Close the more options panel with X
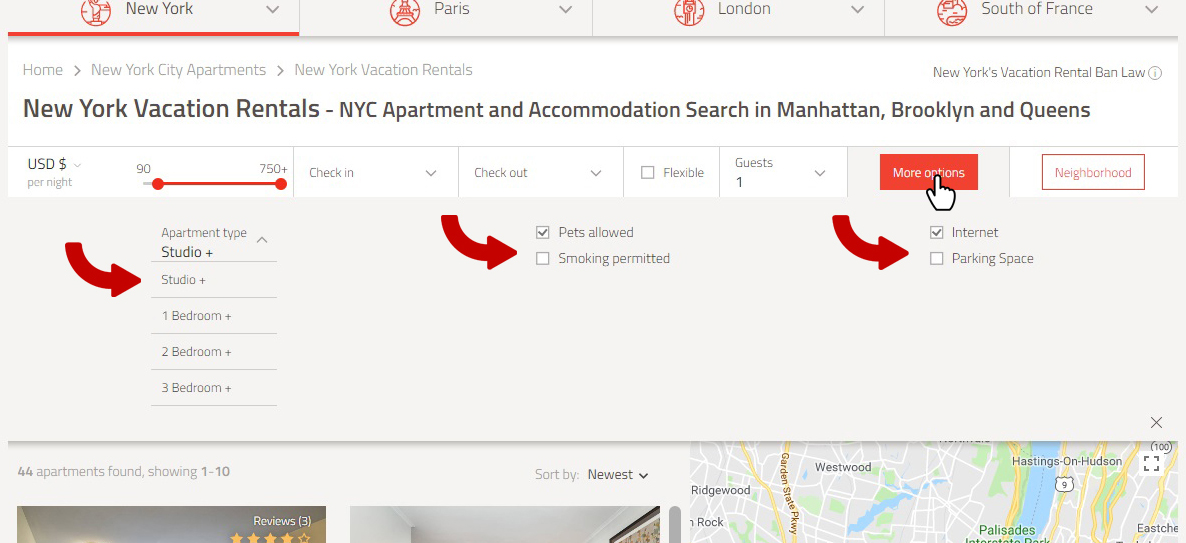 (x=1156, y=422)
